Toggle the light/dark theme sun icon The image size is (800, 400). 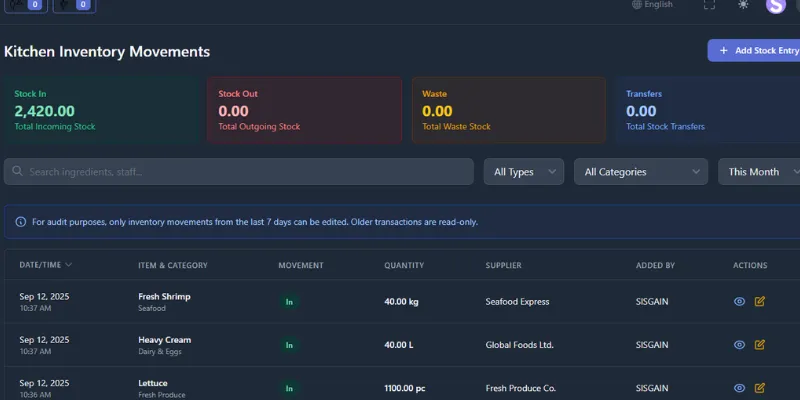coord(743,5)
